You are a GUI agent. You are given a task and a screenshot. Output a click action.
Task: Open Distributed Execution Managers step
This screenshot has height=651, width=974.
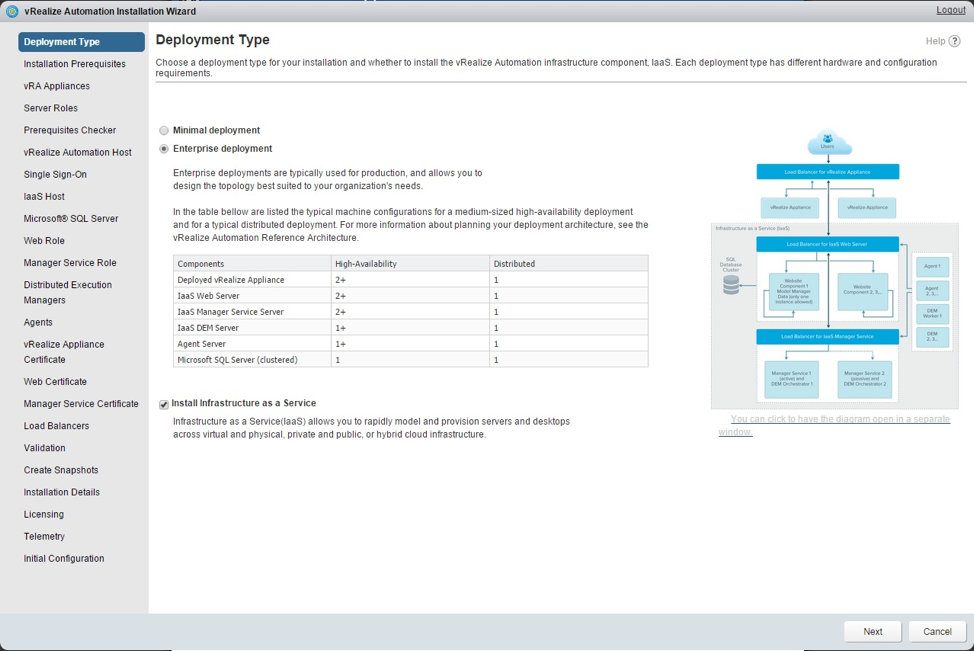68,293
